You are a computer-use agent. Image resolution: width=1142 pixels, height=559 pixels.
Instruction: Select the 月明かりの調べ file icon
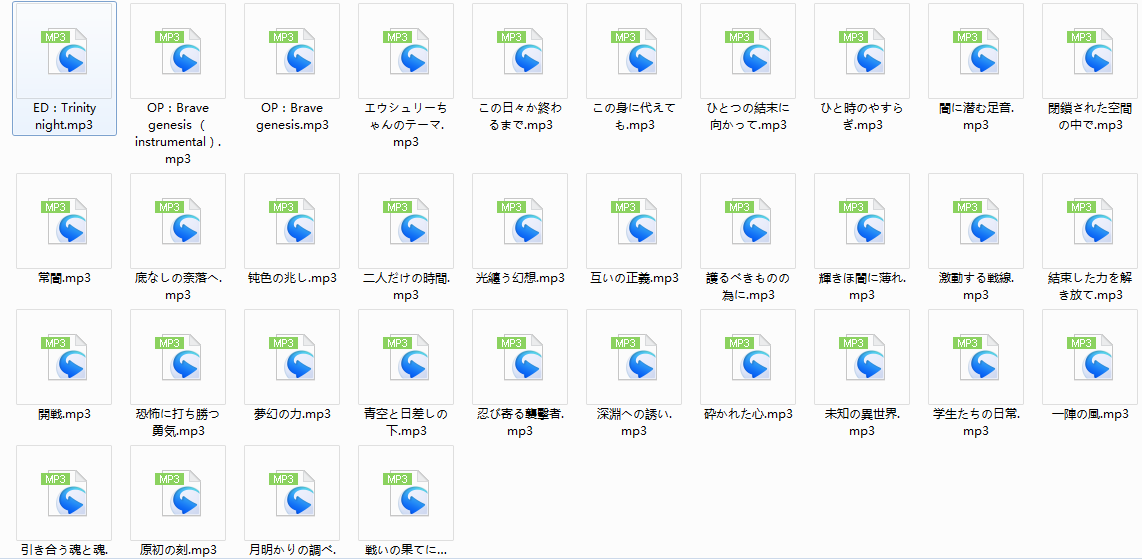point(292,493)
